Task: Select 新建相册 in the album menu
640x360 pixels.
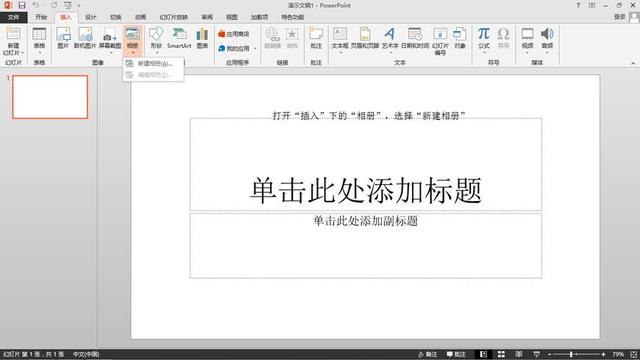Action: [x=153, y=64]
